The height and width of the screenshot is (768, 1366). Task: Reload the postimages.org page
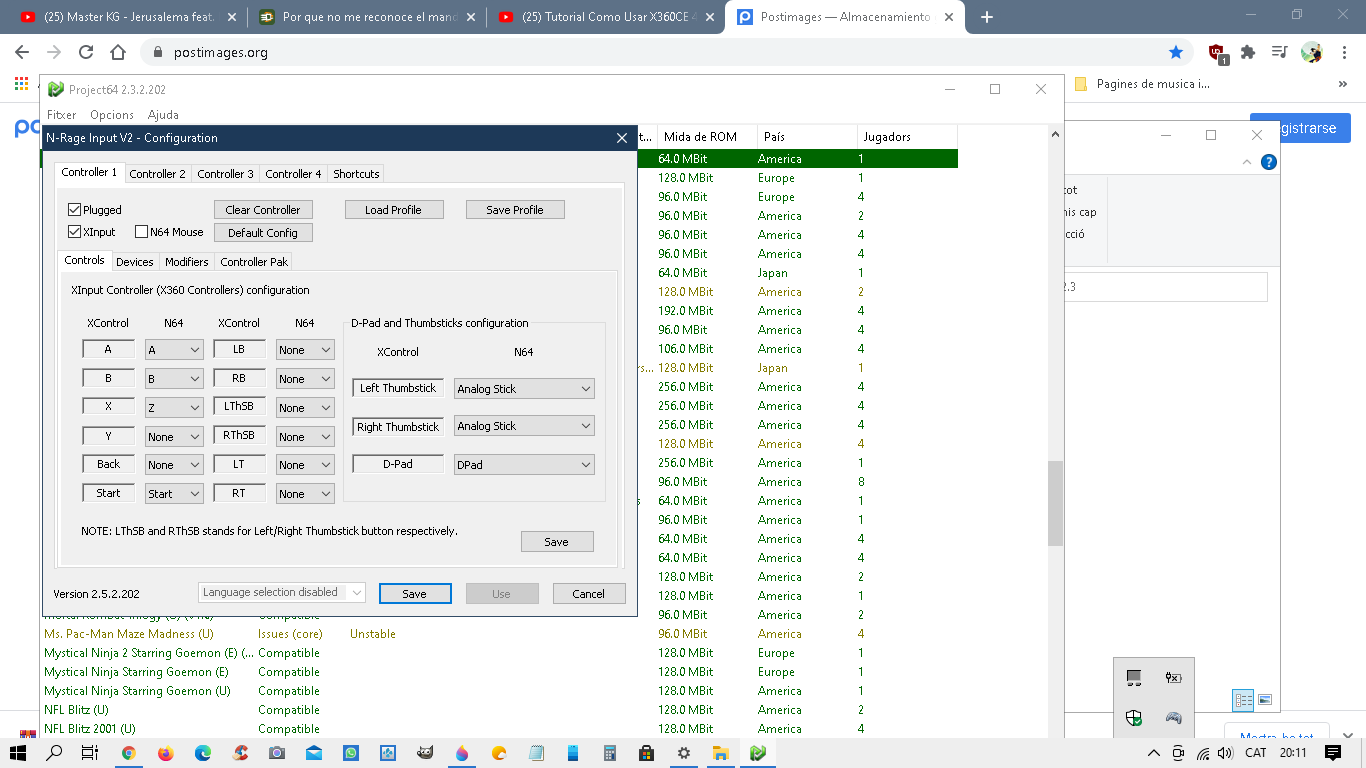point(86,52)
